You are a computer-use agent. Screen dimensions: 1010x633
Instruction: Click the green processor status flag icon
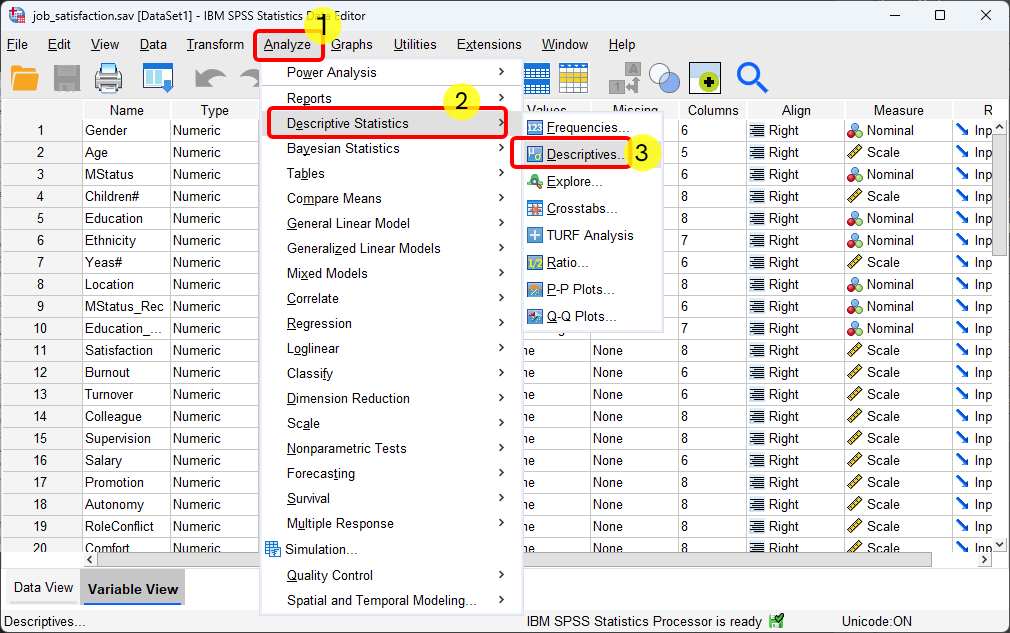tap(776, 620)
